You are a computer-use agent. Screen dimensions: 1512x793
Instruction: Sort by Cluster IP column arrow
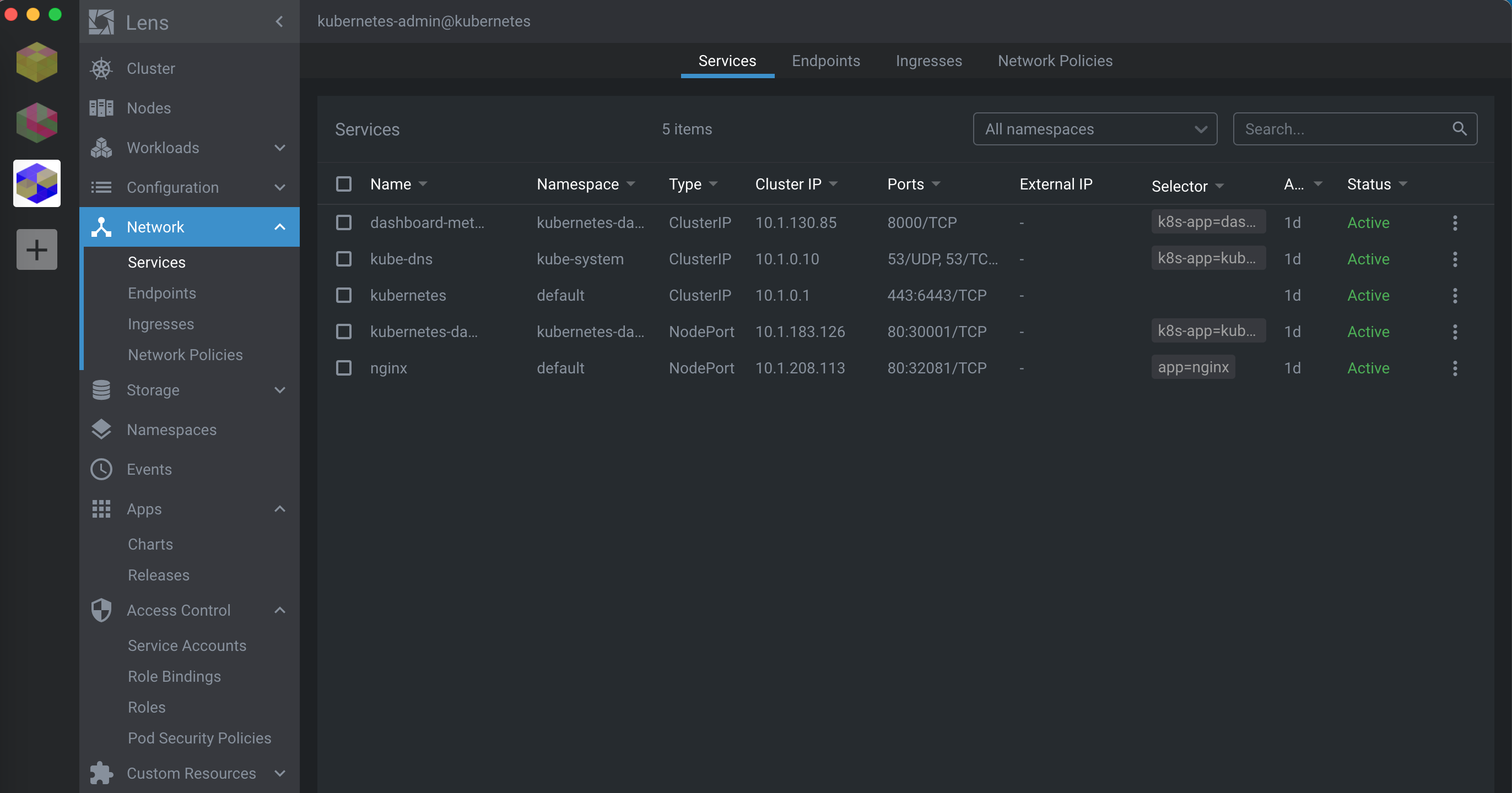[x=833, y=184]
